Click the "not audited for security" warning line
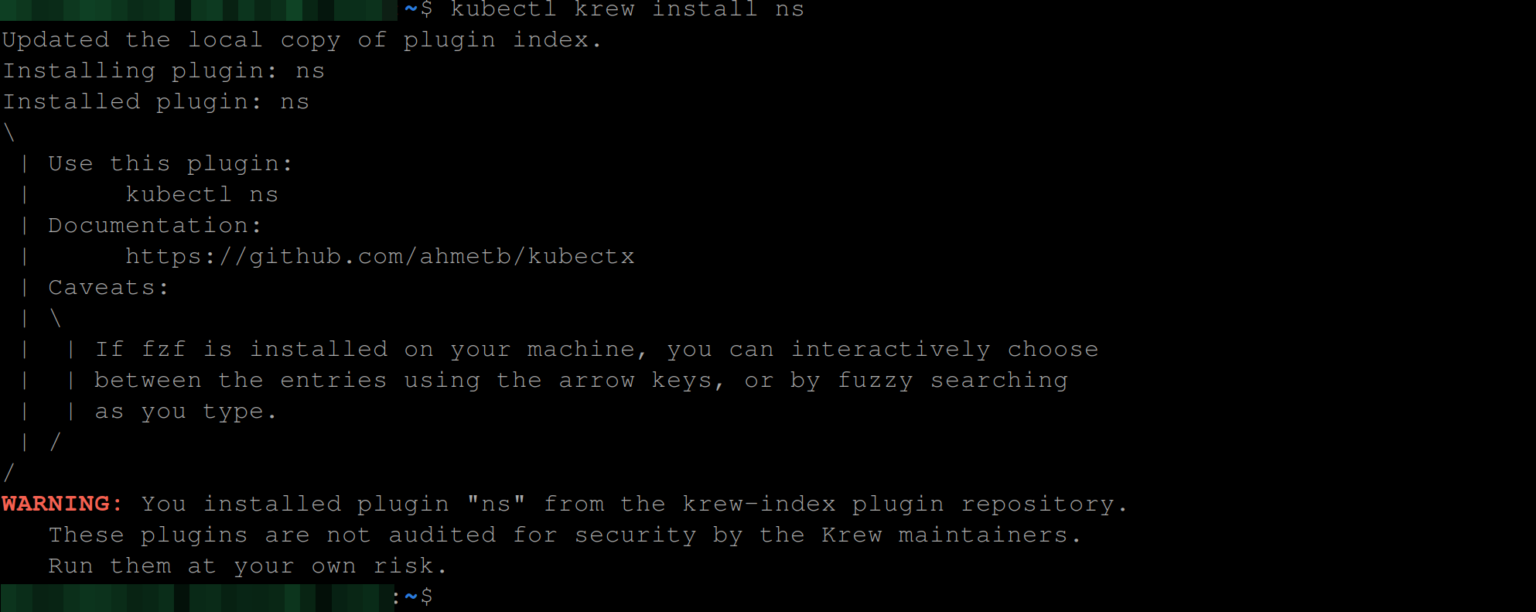 click(565, 535)
